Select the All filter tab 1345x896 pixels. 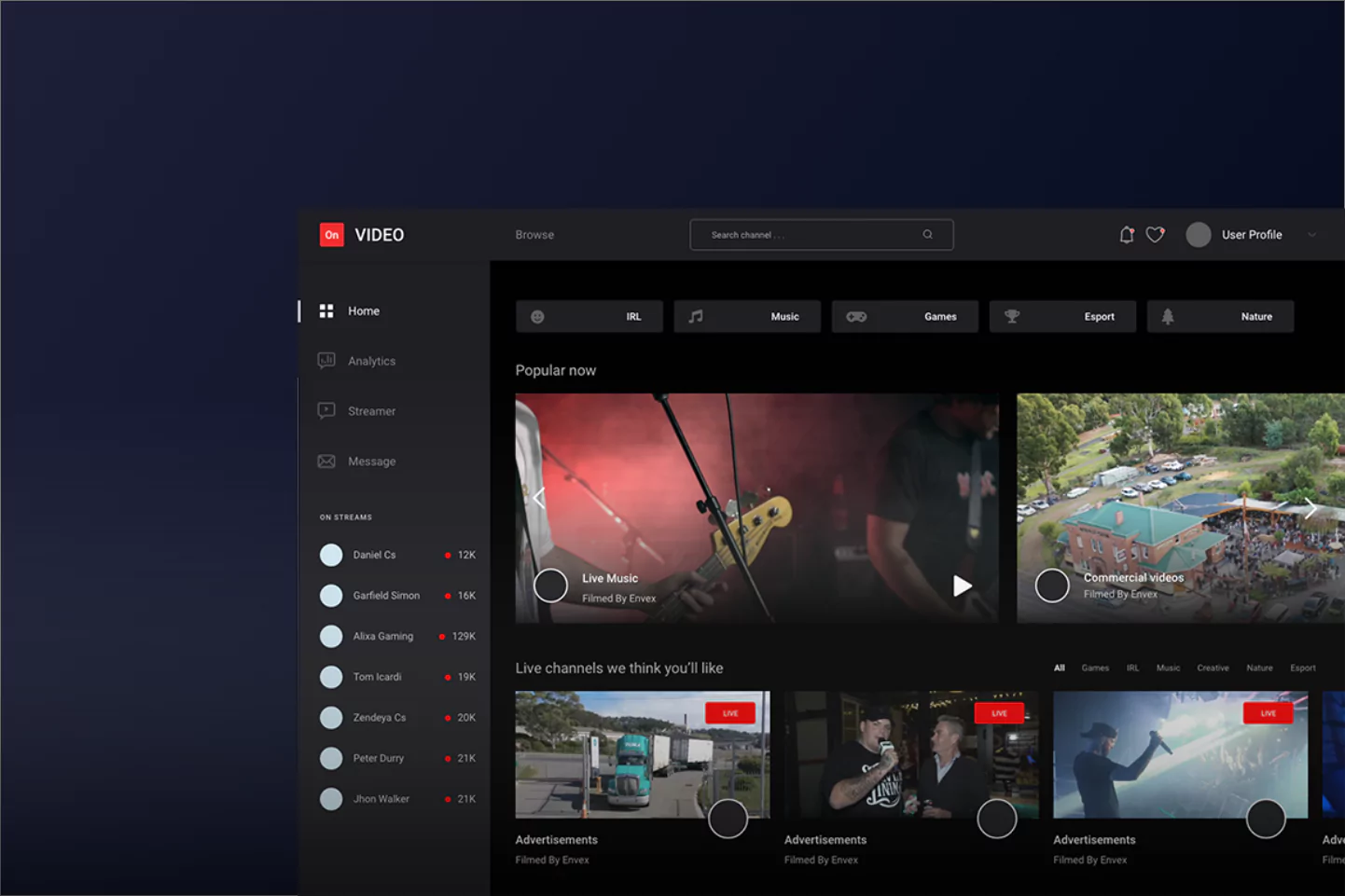coord(1059,668)
